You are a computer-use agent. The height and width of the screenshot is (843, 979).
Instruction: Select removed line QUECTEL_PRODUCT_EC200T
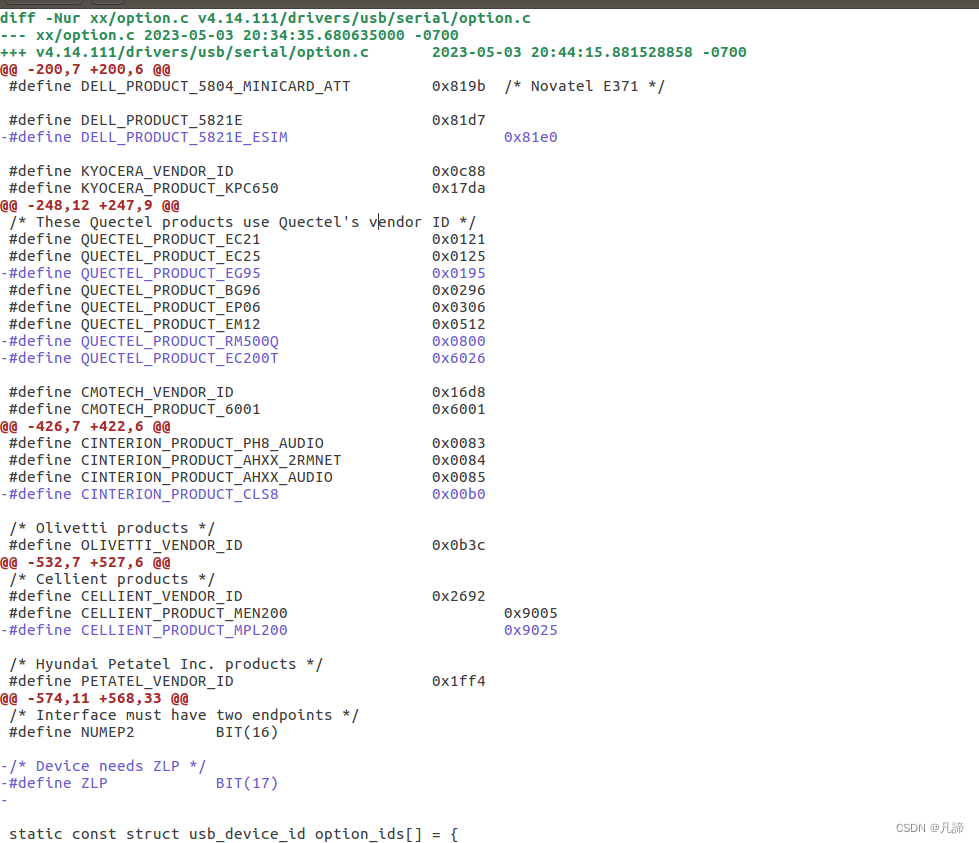pyautogui.click(x=243, y=358)
